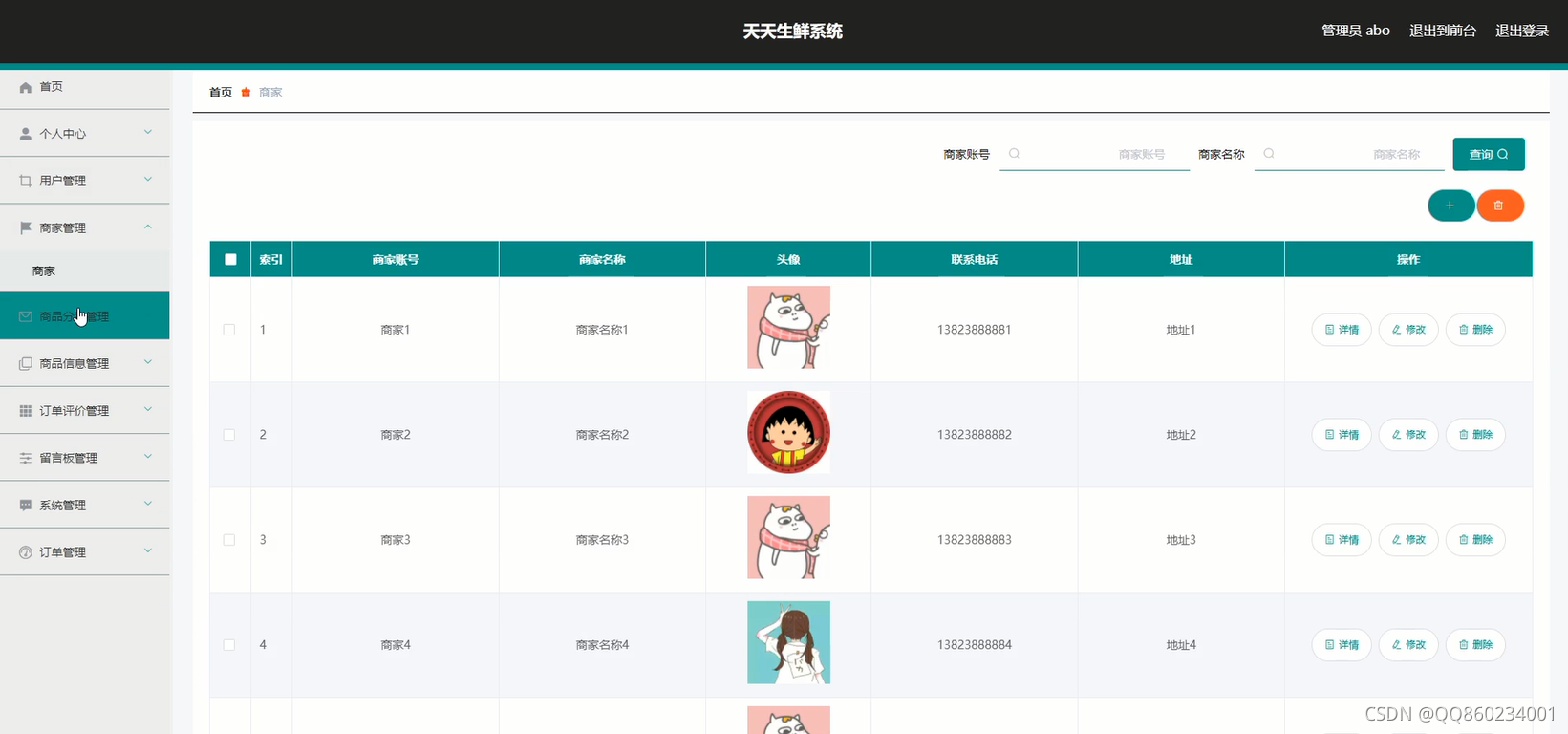Click the envelope icon in the highlighted sidebar item
1568x734 pixels.
coord(26,316)
